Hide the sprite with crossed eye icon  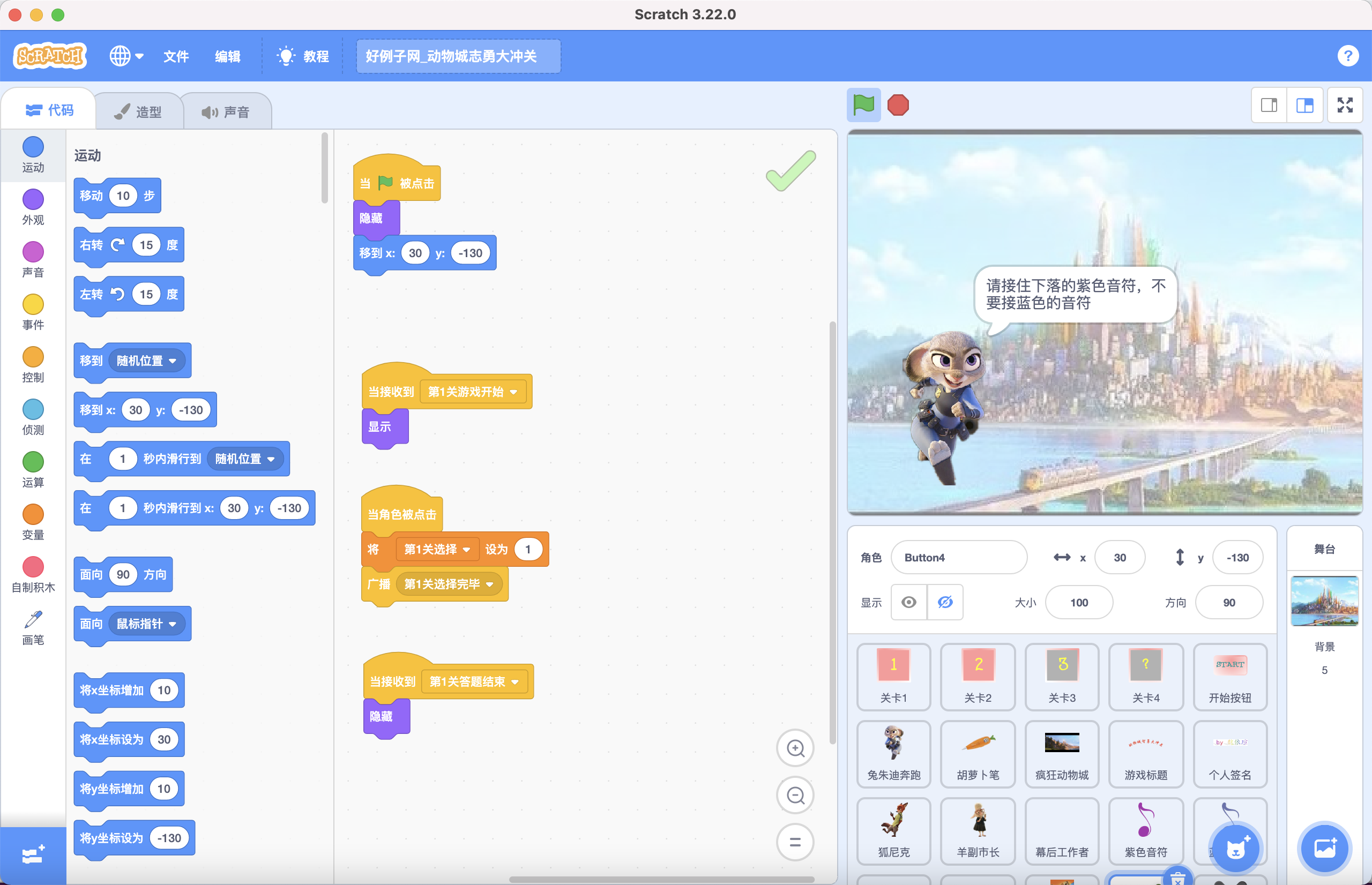click(x=945, y=602)
